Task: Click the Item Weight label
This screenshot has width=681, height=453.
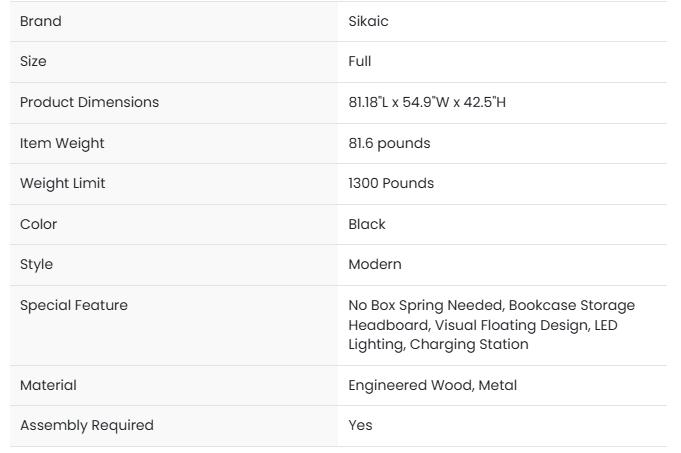Action: (x=62, y=143)
